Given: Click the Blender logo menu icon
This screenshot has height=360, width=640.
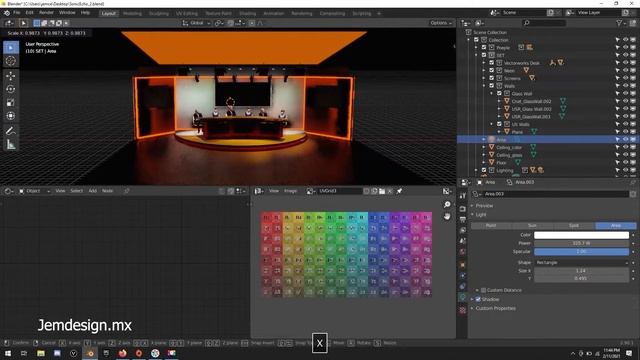Looking at the screenshot, I should click(x=7, y=13).
